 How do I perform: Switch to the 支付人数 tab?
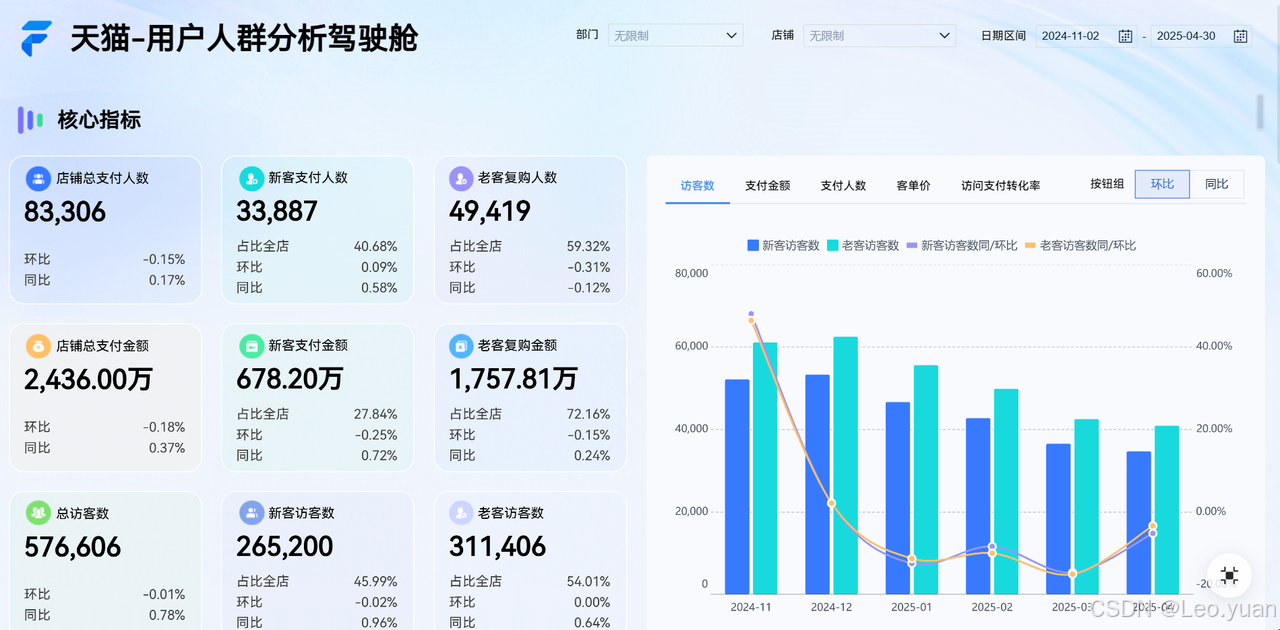(x=843, y=186)
